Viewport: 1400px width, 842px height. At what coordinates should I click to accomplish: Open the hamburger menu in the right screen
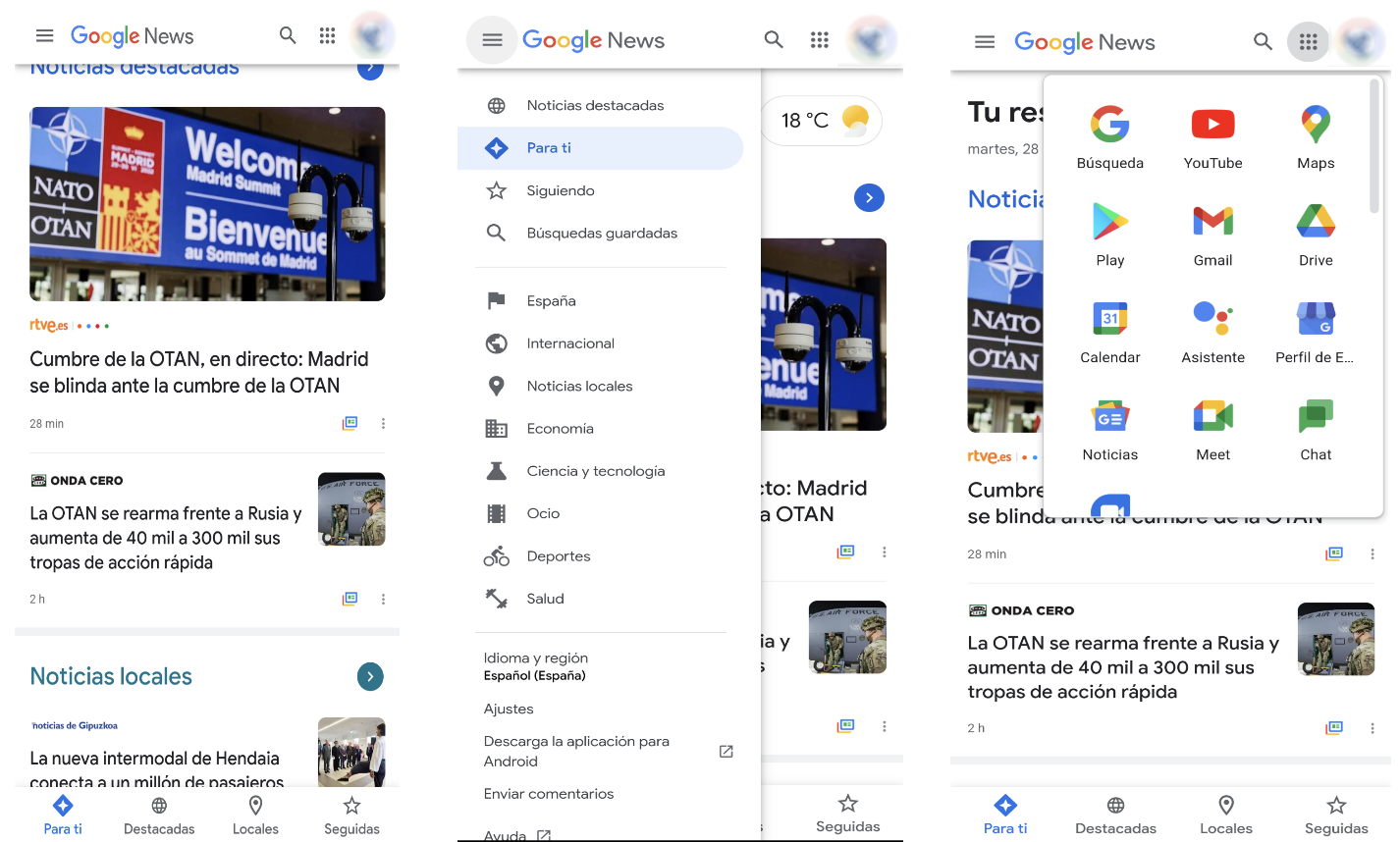(x=985, y=42)
